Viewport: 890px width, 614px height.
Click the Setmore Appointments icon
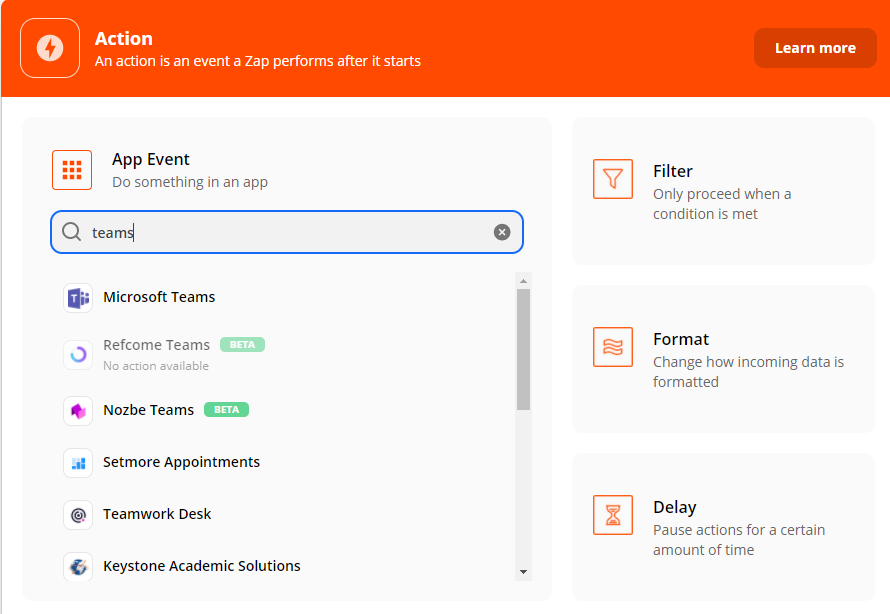pos(78,463)
